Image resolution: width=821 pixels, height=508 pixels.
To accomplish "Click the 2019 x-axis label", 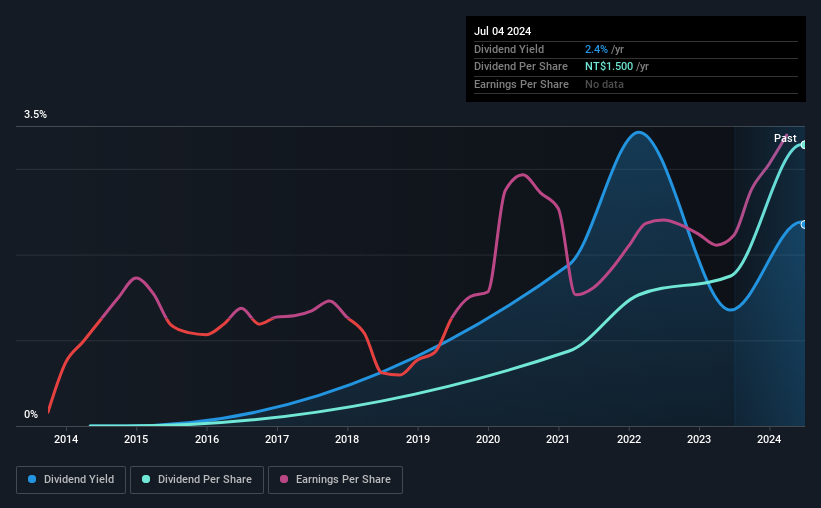I will [x=418, y=439].
